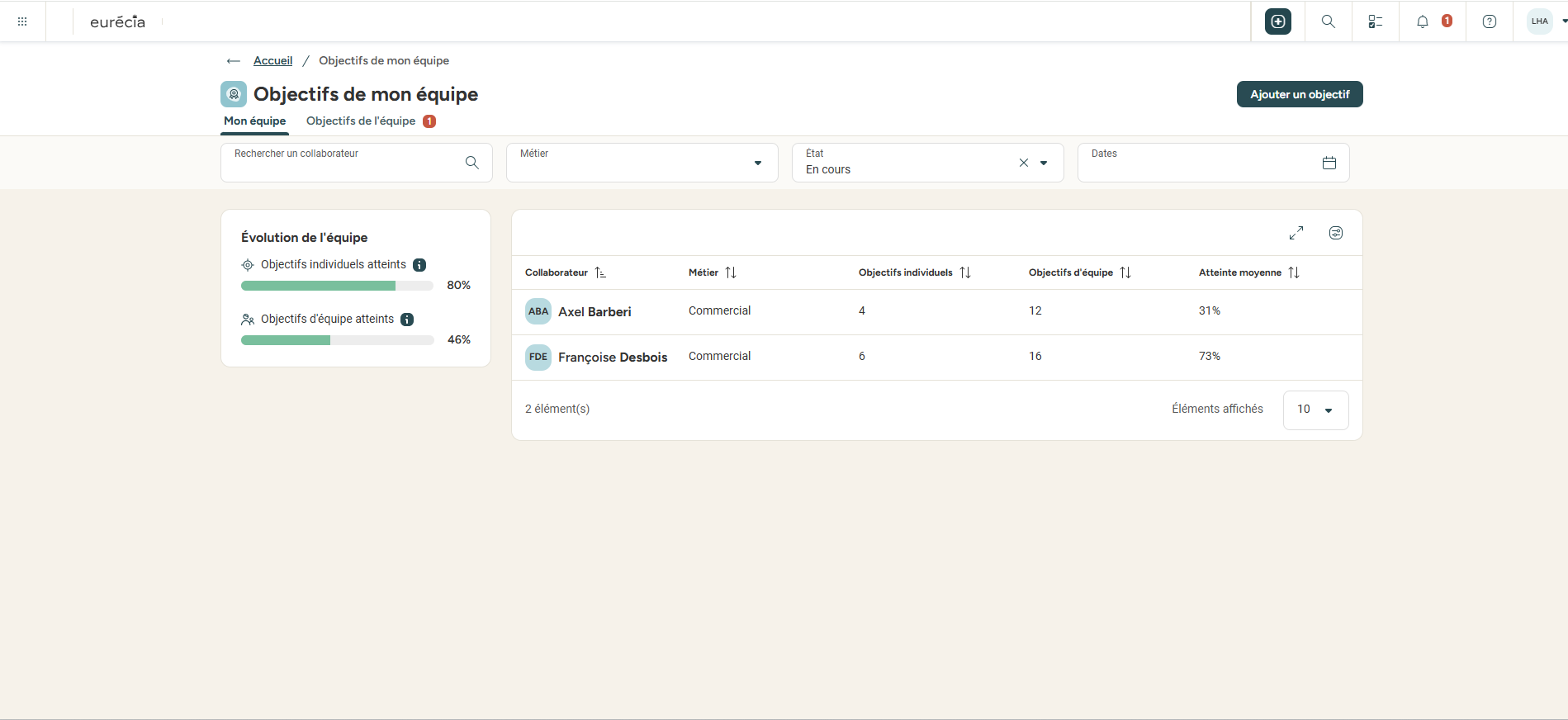Click the Ajouter un objectif button
This screenshot has height=720, width=1568.
pos(1300,94)
